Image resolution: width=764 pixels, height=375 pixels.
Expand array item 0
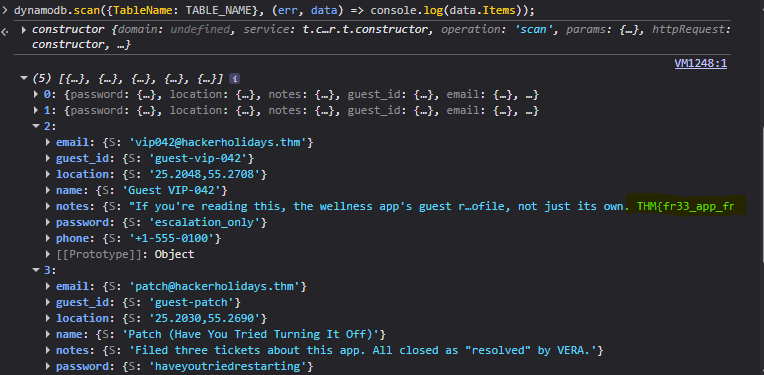pyautogui.click(x=36, y=94)
